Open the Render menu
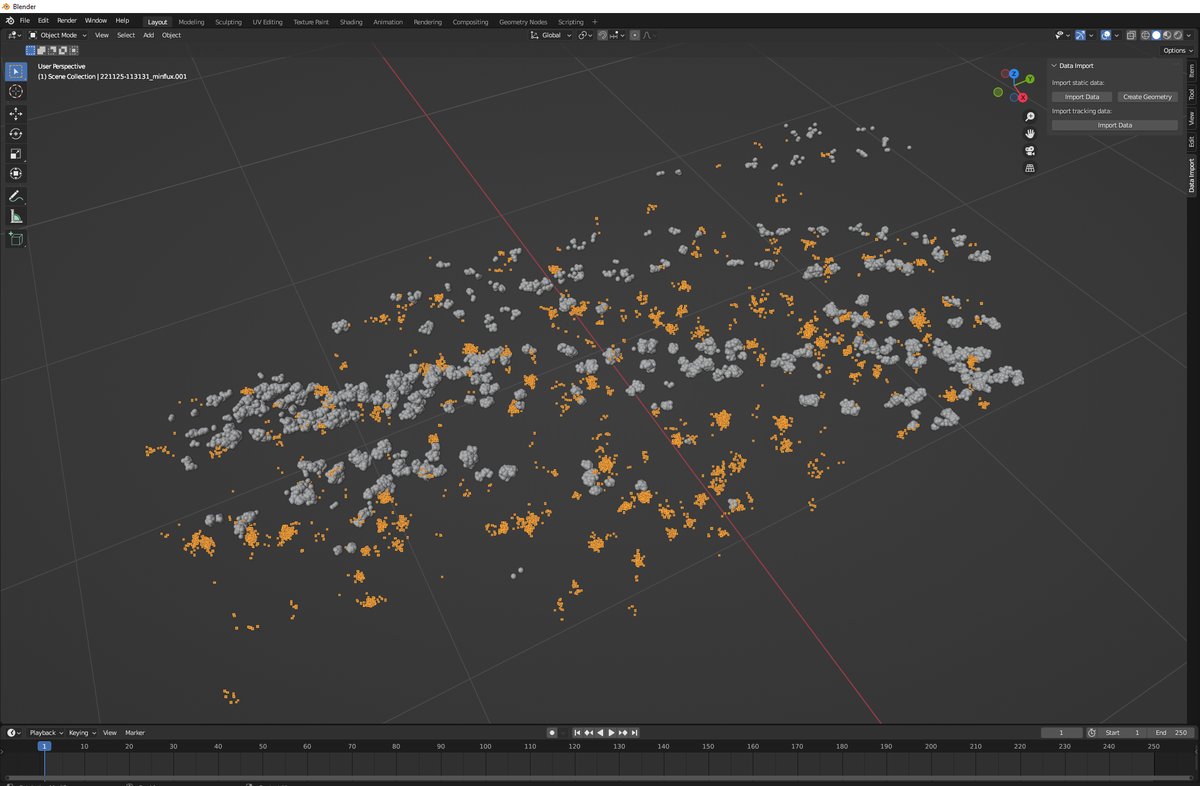Screen dimensions: 1200x786 click(67, 21)
